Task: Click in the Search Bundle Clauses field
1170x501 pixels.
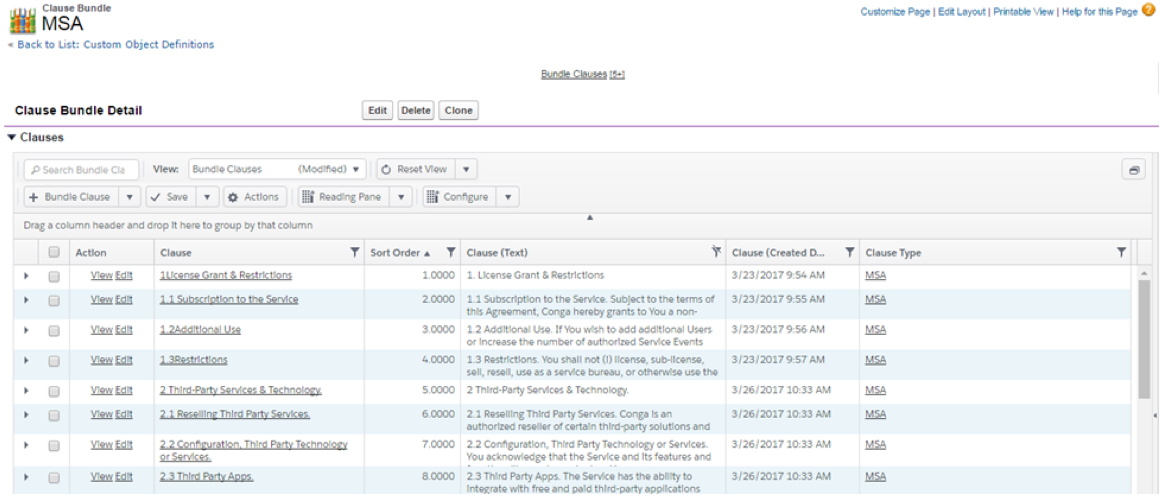Action: point(81,169)
